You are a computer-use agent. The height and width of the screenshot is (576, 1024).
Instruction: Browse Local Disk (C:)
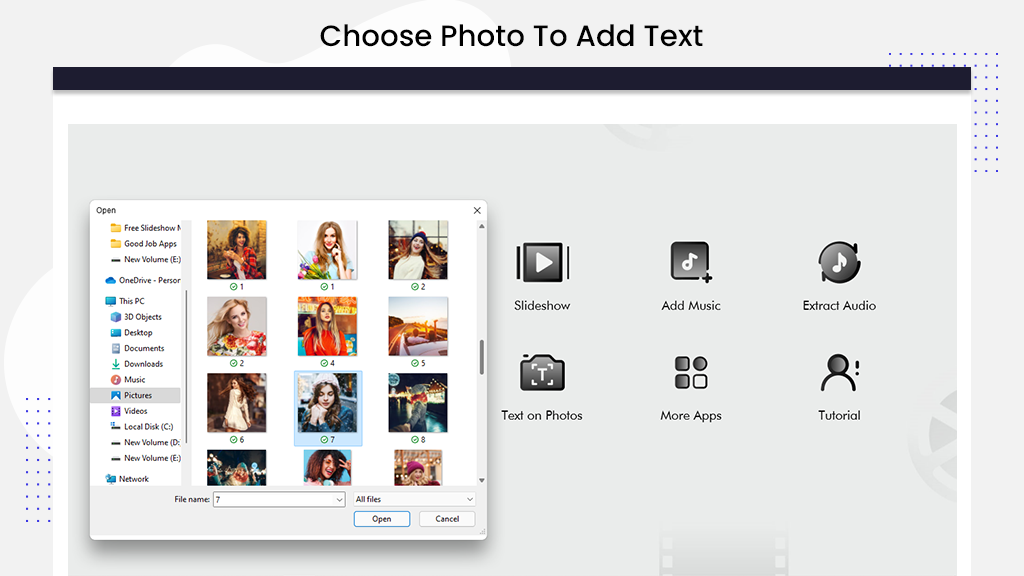click(142, 426)
